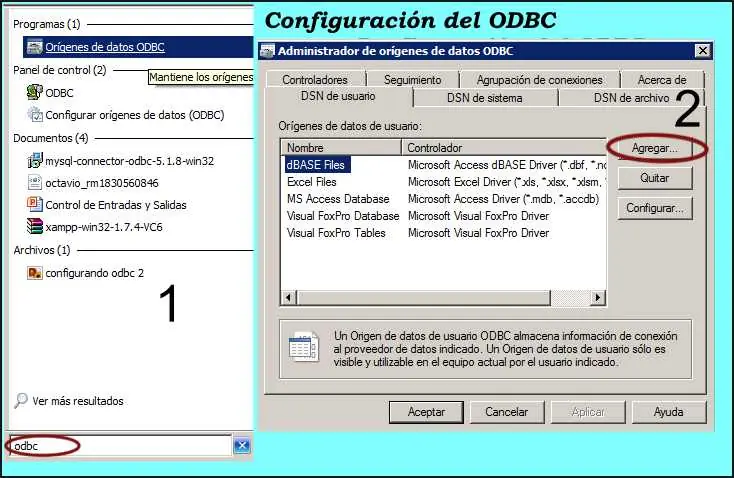
Task: Click Ver más resultados link
Action: pyautogui.click(x=78, y=401)
